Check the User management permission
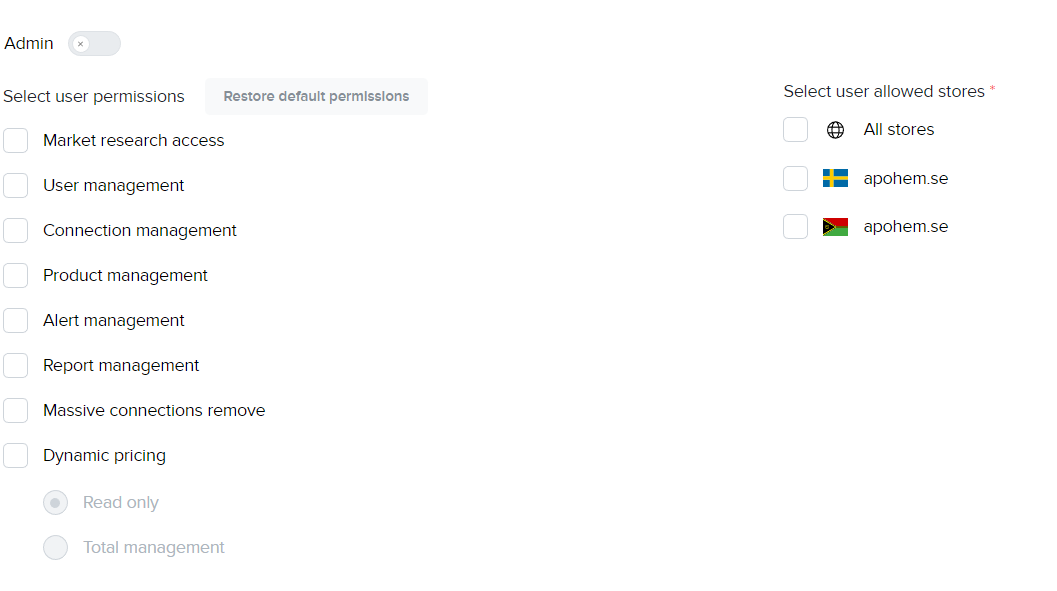This screenshot has width=1057, height=591. [x=16, y=186]
